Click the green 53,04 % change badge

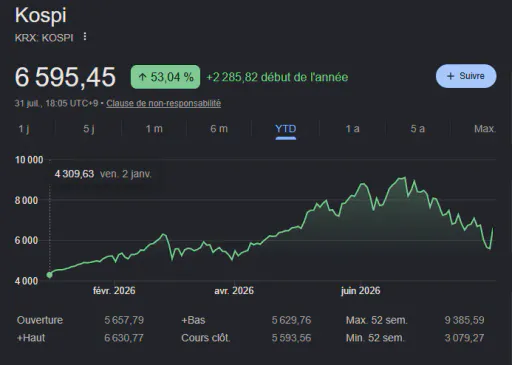[x=165, y=77]
